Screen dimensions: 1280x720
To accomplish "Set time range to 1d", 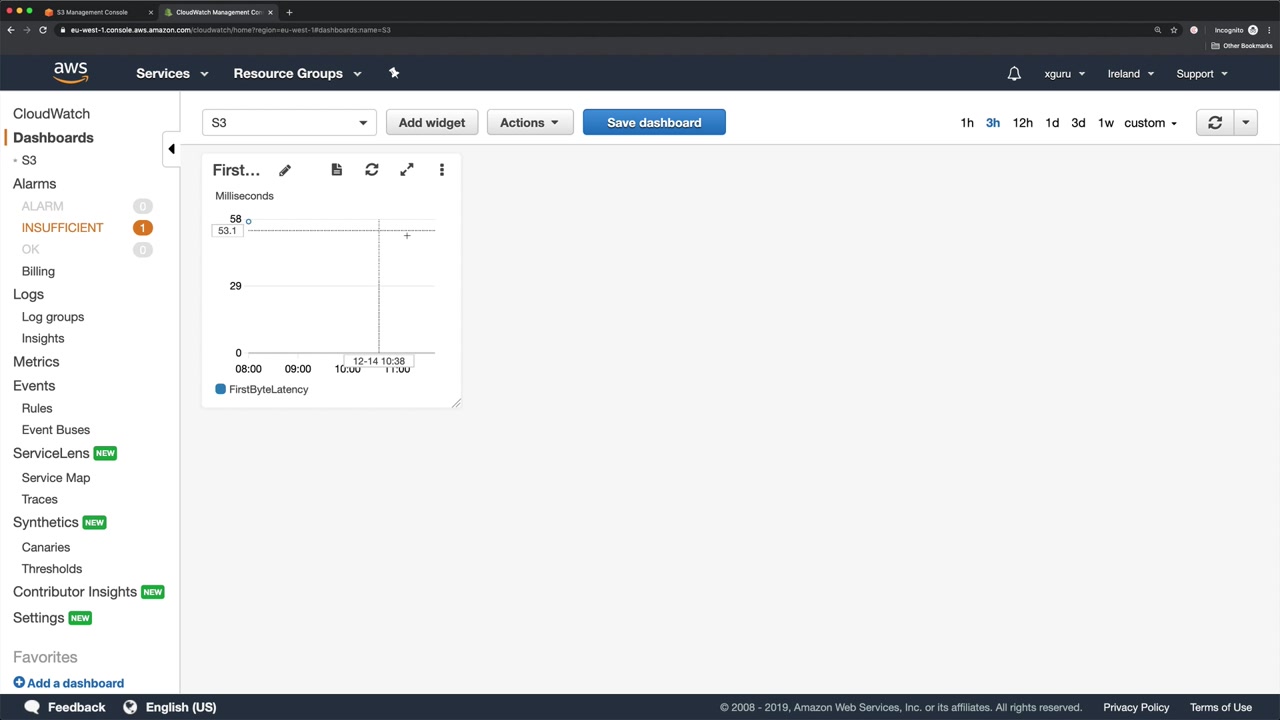I will coord(1052,123).
